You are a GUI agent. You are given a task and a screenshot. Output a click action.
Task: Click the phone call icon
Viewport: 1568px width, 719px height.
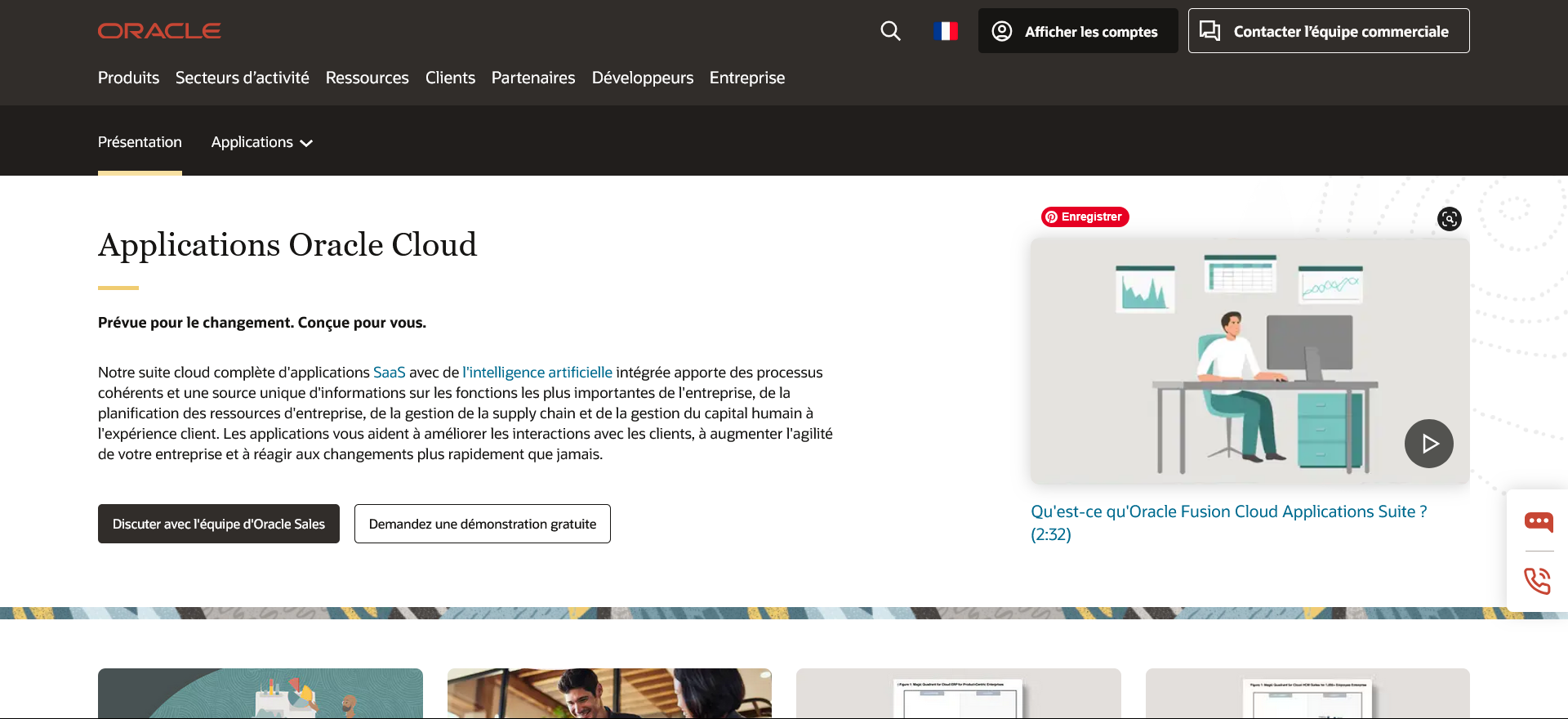click(x=1538, y=581)
